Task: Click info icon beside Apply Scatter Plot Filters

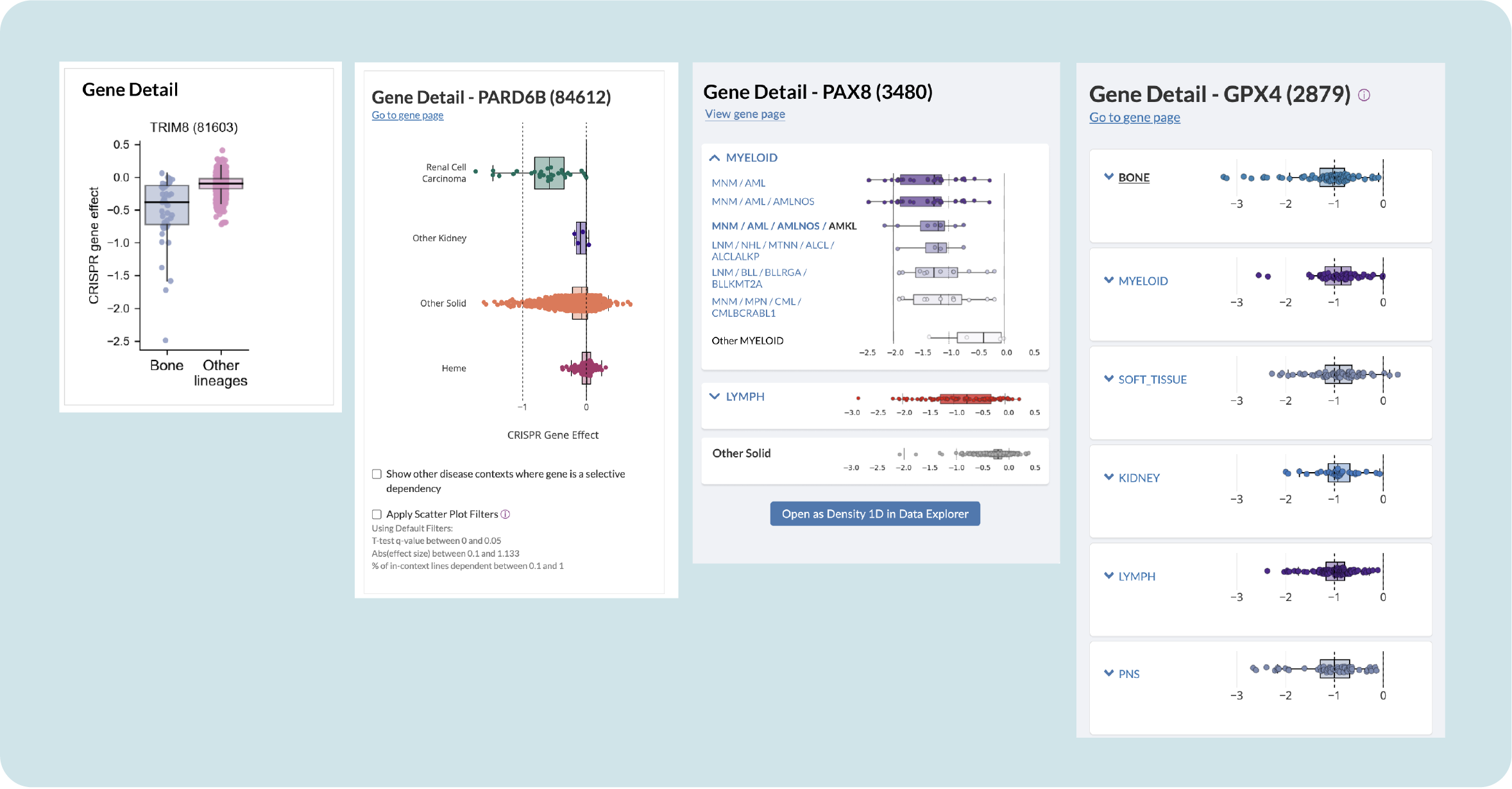Action: click(505, 514)
